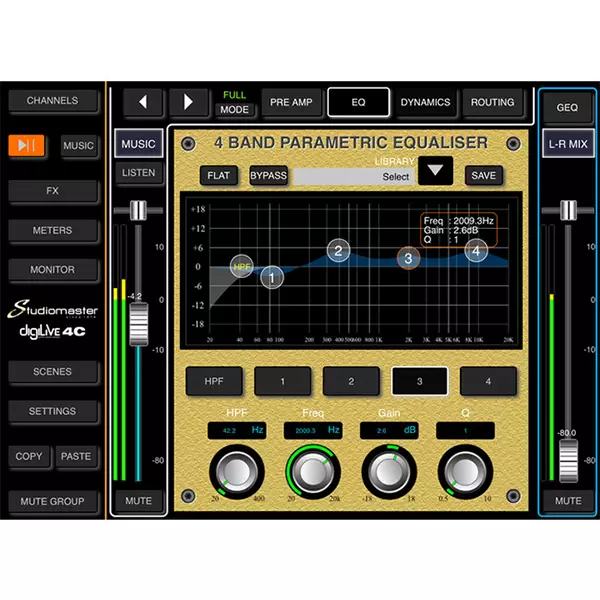
Task: Expand the library dropdown arrow
Action: pyautogui.click(x=434, y=171)
